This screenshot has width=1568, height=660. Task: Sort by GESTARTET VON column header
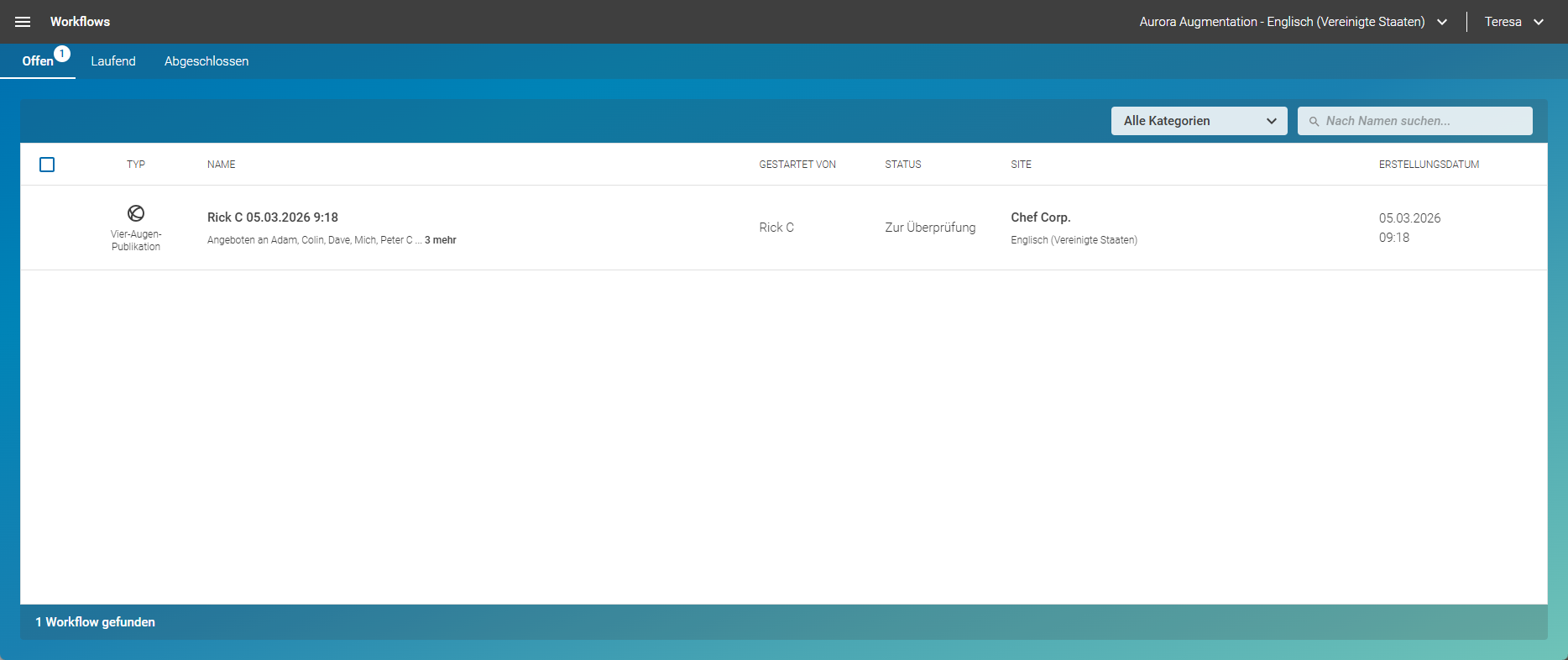pos(797,165)
